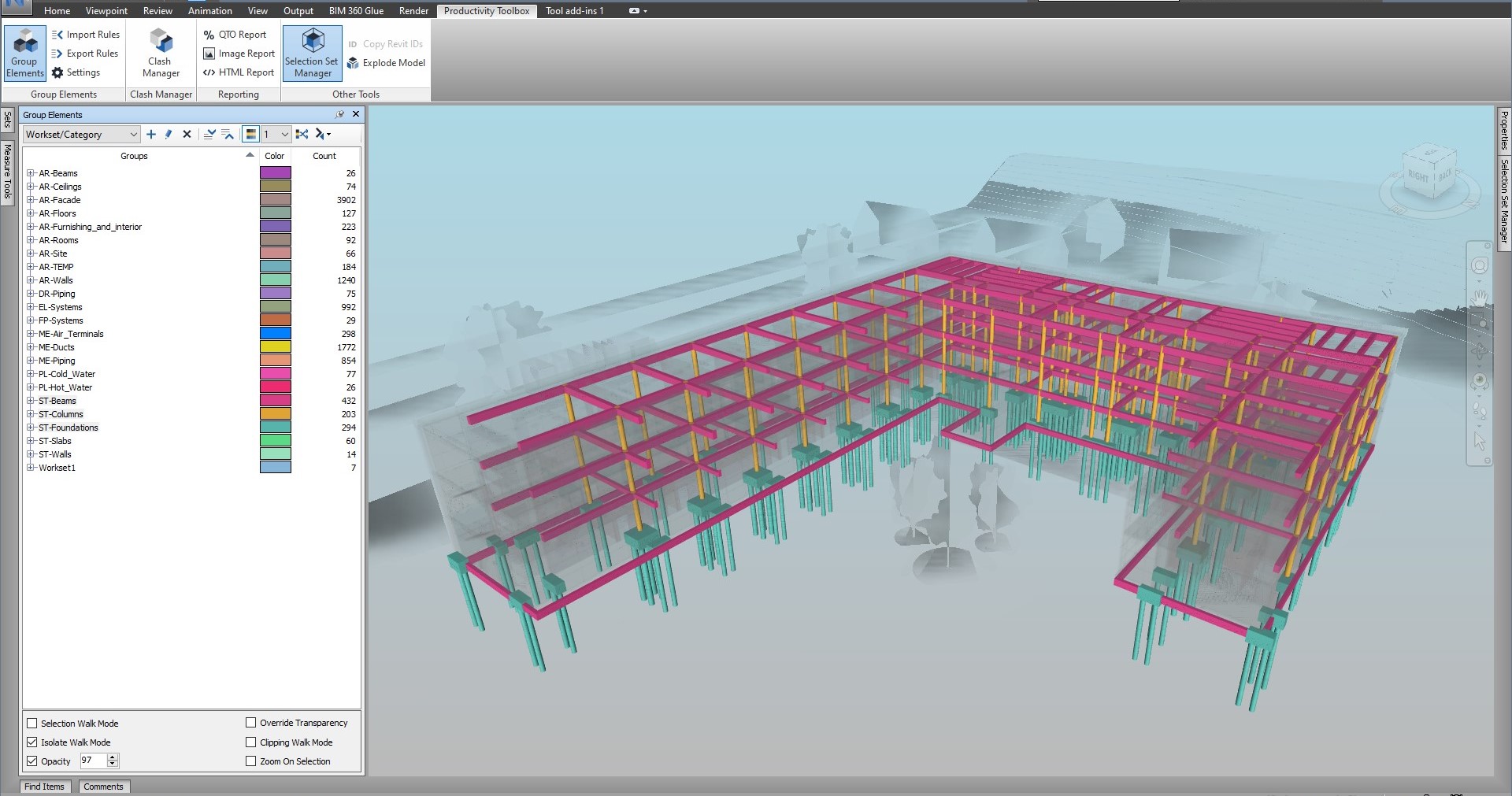Click the shuffle colors icon

(x=302, y=135)
